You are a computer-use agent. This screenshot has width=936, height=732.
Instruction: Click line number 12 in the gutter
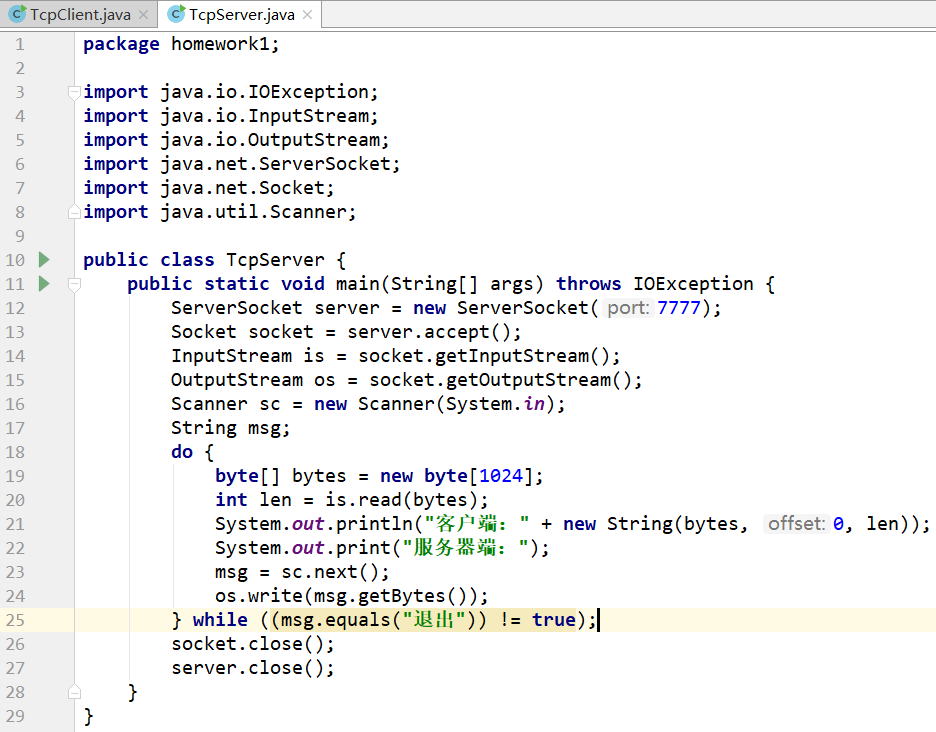pos(16,308)
